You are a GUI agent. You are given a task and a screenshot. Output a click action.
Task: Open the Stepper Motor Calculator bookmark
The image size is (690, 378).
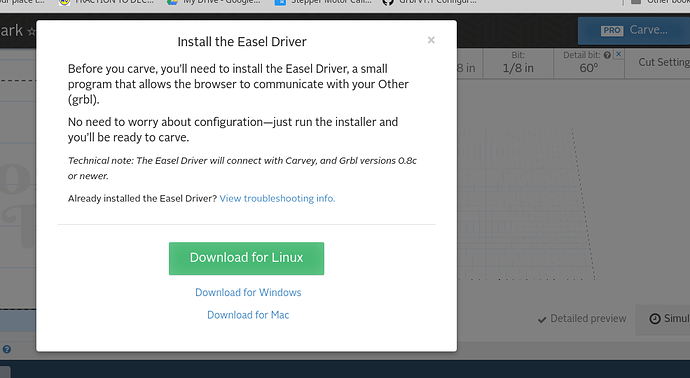tap(323, 2)
